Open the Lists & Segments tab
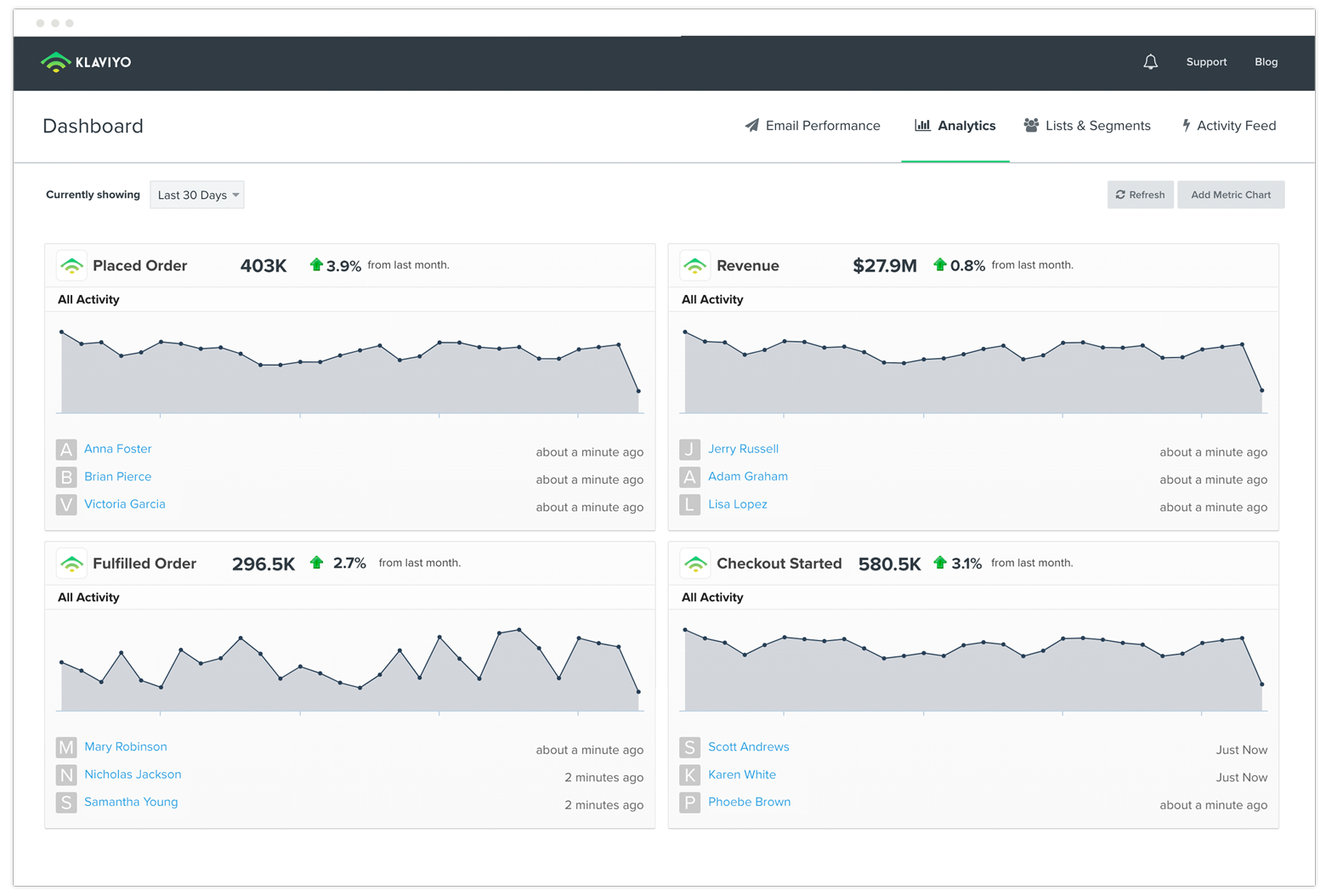This screenshot has height=896, width=1326. [x=1087, y=126]
